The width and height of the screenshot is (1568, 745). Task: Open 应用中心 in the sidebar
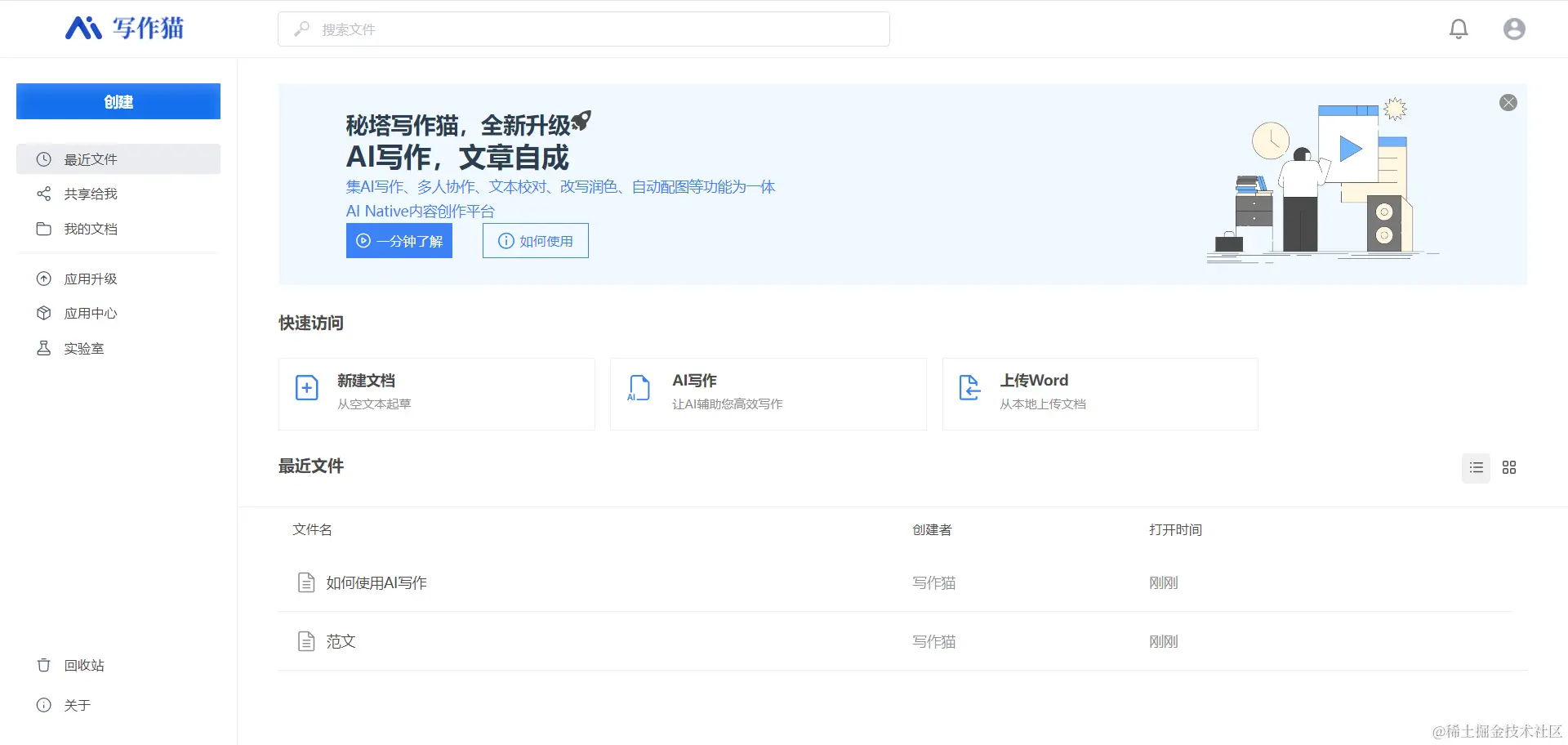click(x=118, y=313)
